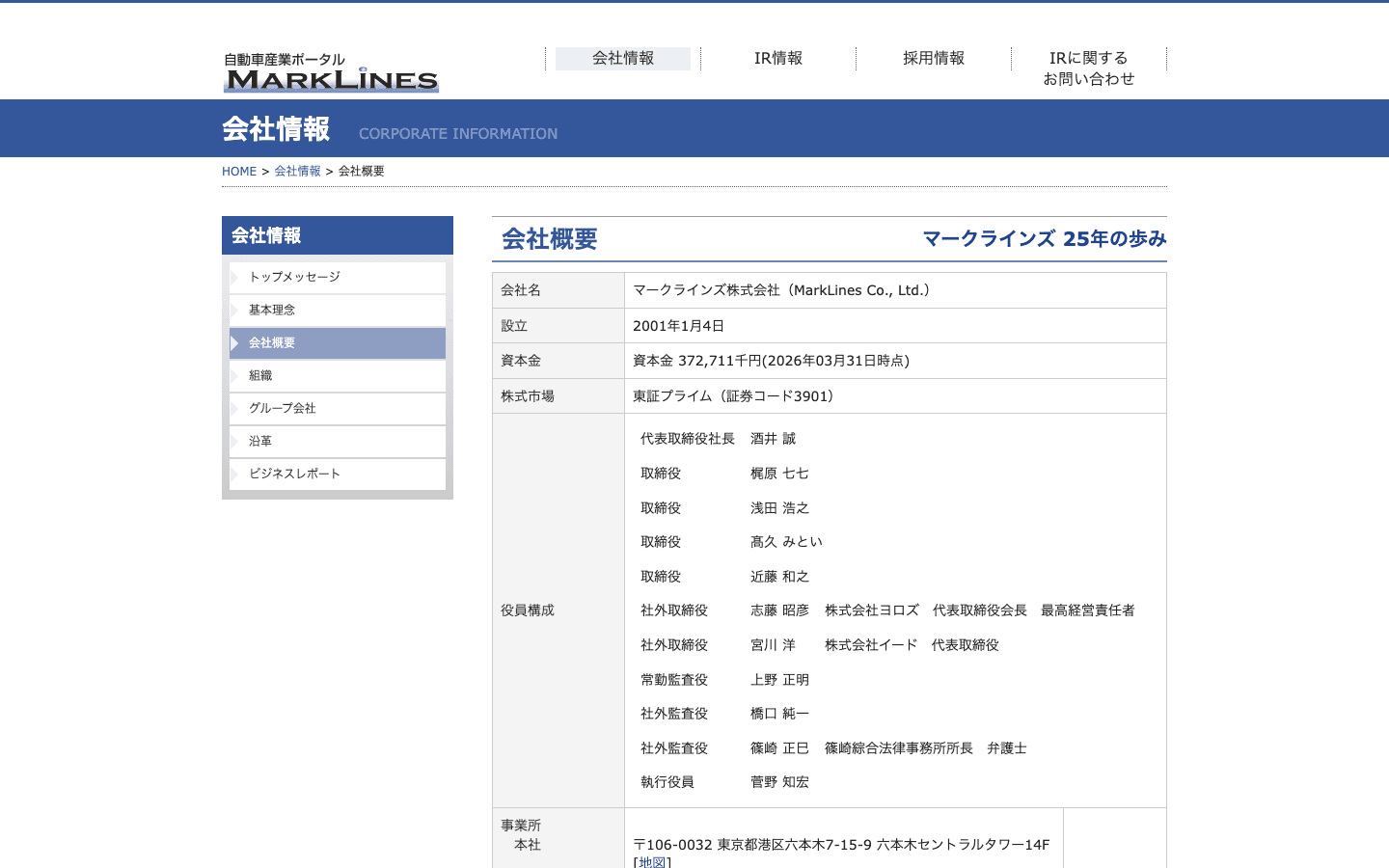The width and height of the screenshot is (1389, 868).
Task: Open 基本理念 in sidebar
Action: [338, 311]
